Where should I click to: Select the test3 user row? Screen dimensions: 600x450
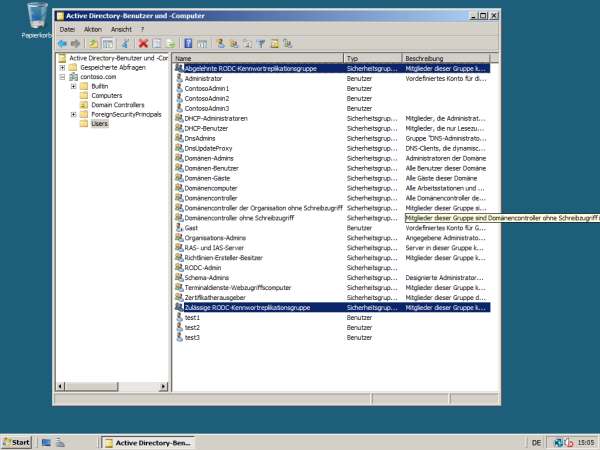pos(332,337)
